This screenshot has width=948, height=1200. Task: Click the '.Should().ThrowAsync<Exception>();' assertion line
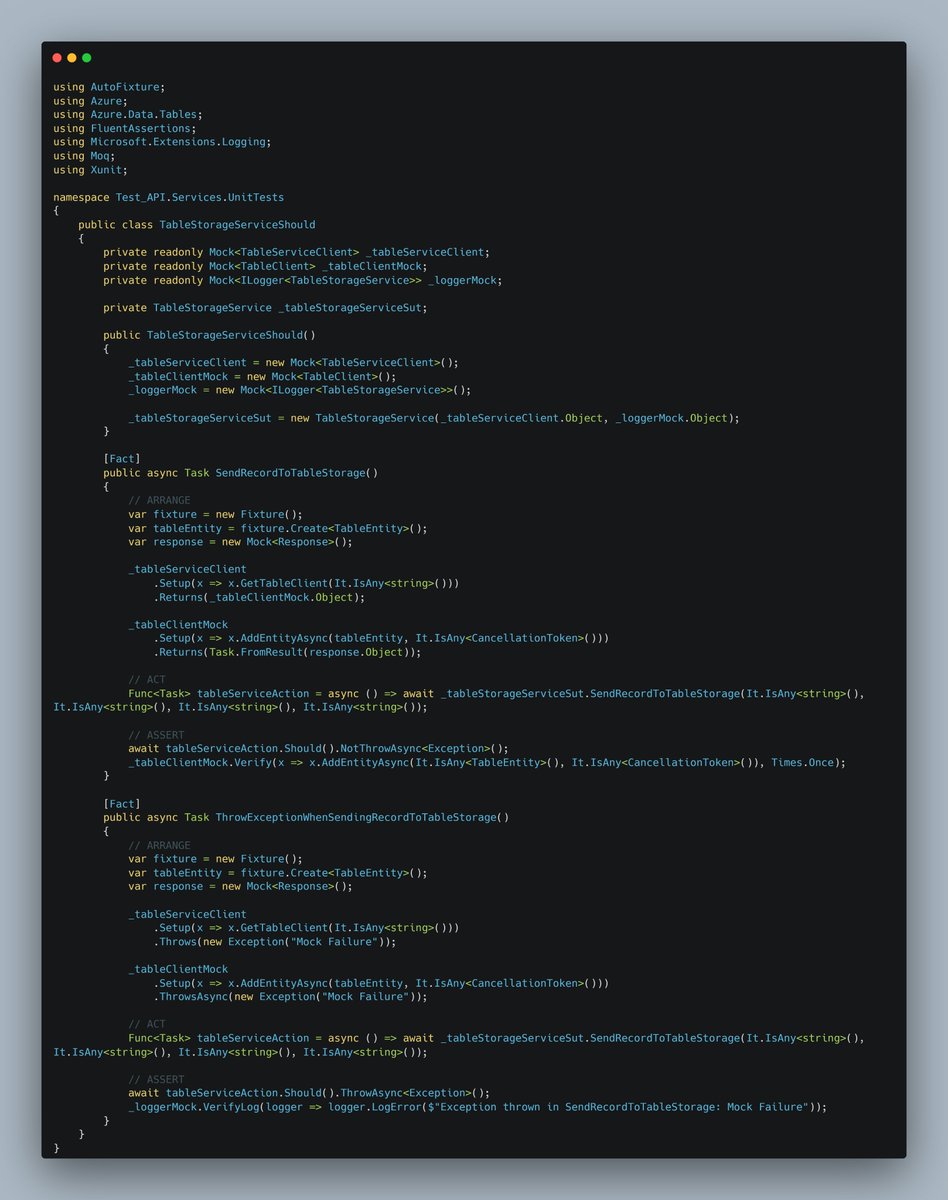tap(309, 1093)
